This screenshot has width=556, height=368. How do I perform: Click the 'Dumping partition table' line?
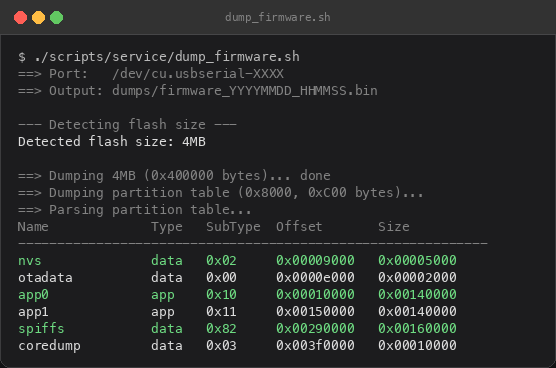221,193
